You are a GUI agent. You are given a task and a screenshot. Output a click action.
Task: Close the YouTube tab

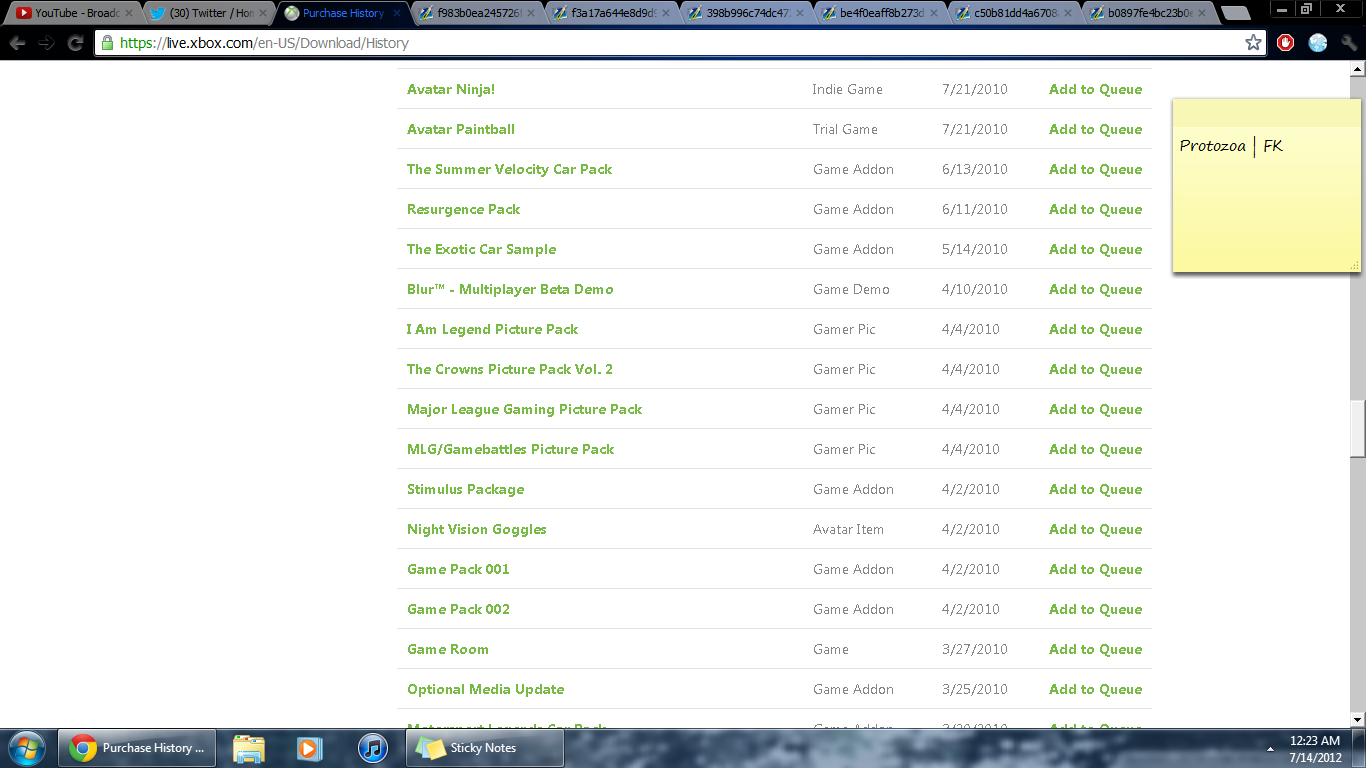point(128,14)
